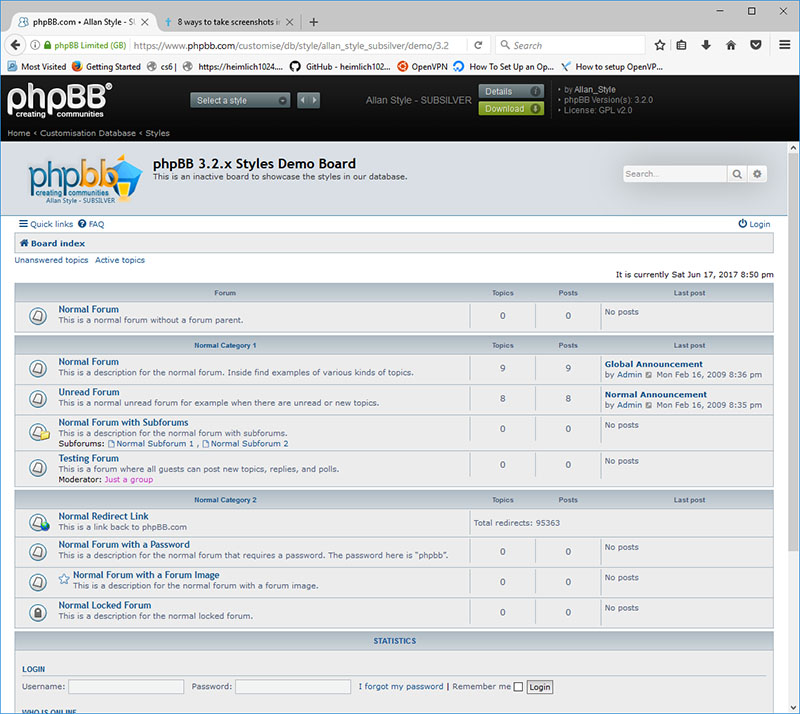Open How to setup OpenVP bookmark
Screen dimensions: 800x714
click(x=611, y=66)
